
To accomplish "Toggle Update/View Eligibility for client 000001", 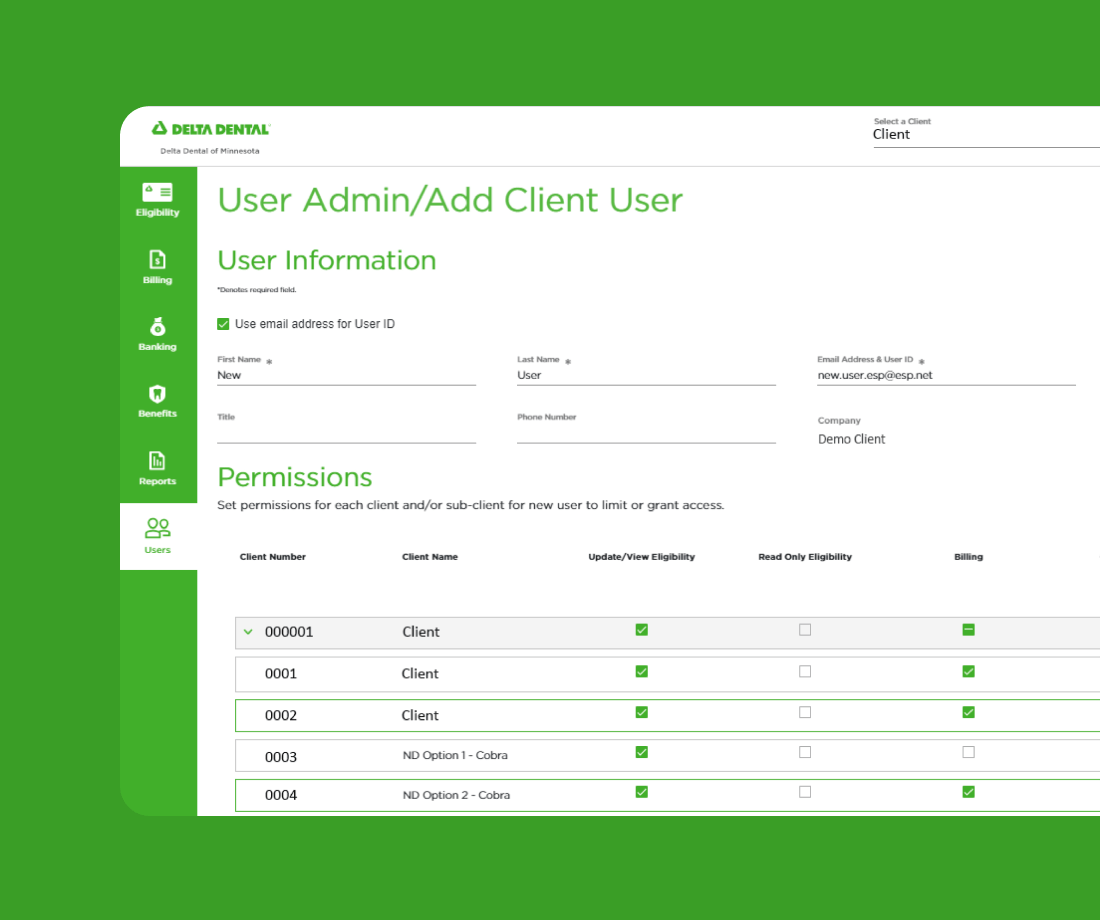I will (642, 629).
